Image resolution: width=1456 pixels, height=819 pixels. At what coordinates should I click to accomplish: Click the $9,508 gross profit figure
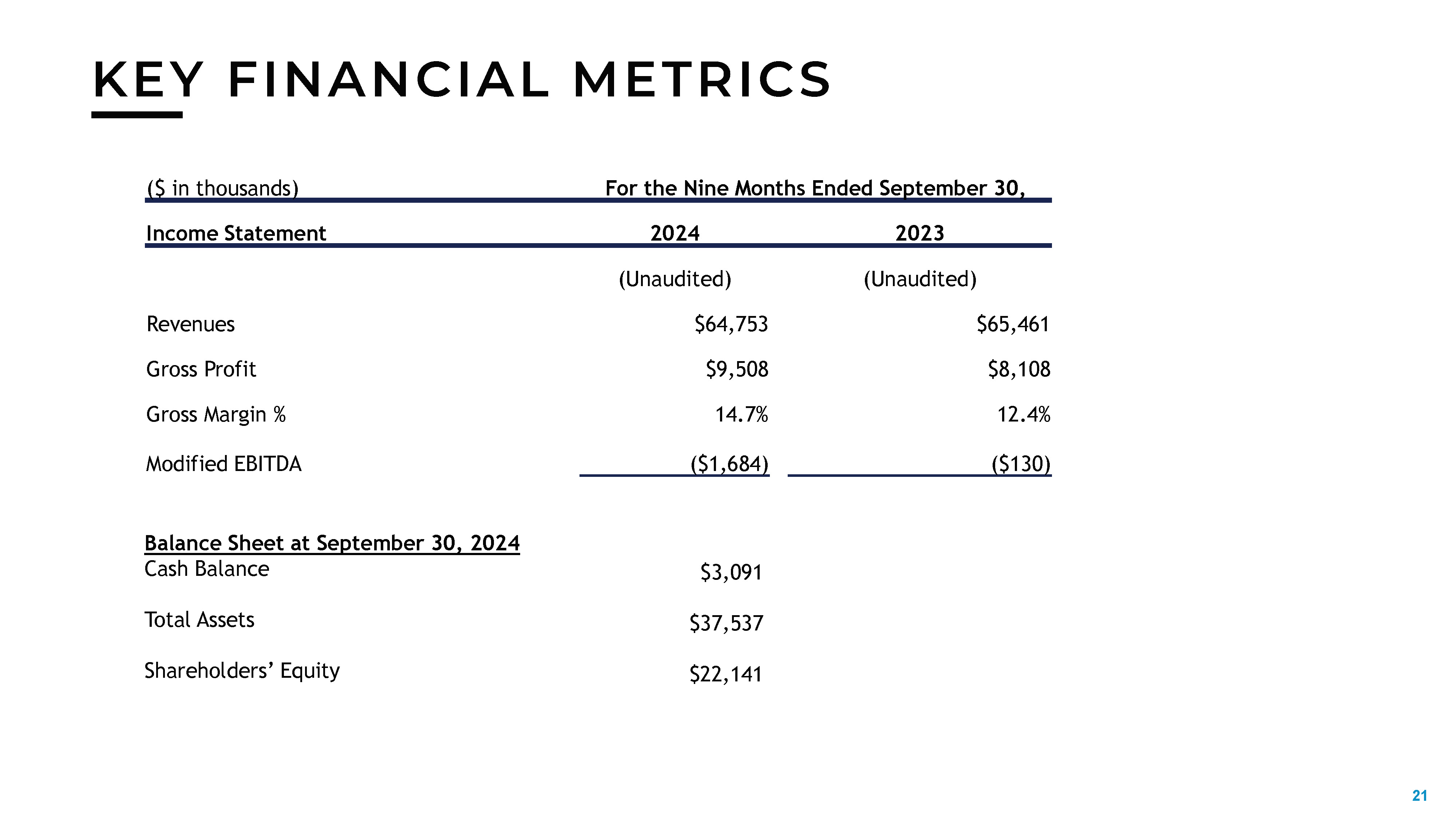coord(736,370)
